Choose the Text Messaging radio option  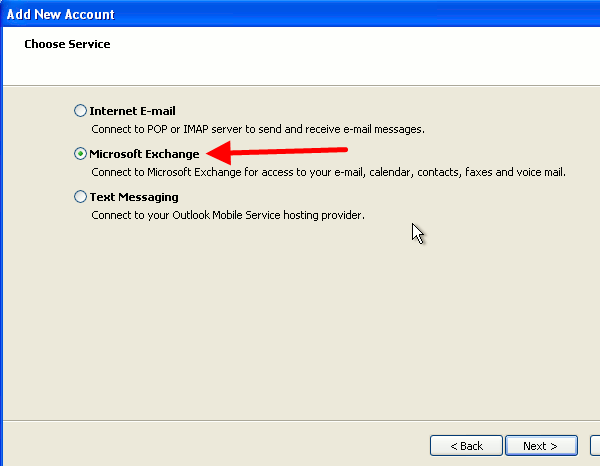pyautogui.click(x=80, y=197)
